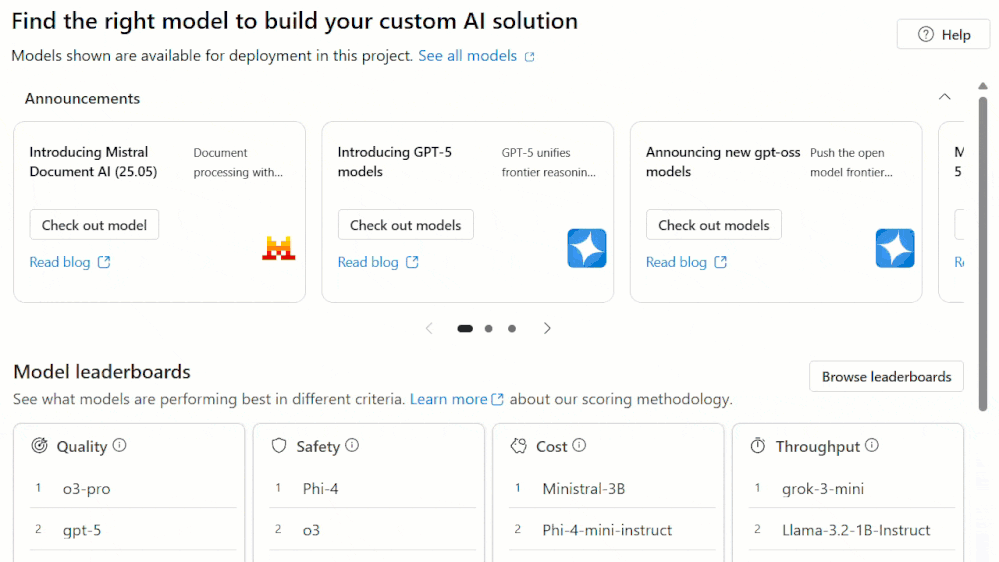The image size is (999, 562).
Task: Click the vertical scrollbar thumb
Action: [x=983, y=254]
